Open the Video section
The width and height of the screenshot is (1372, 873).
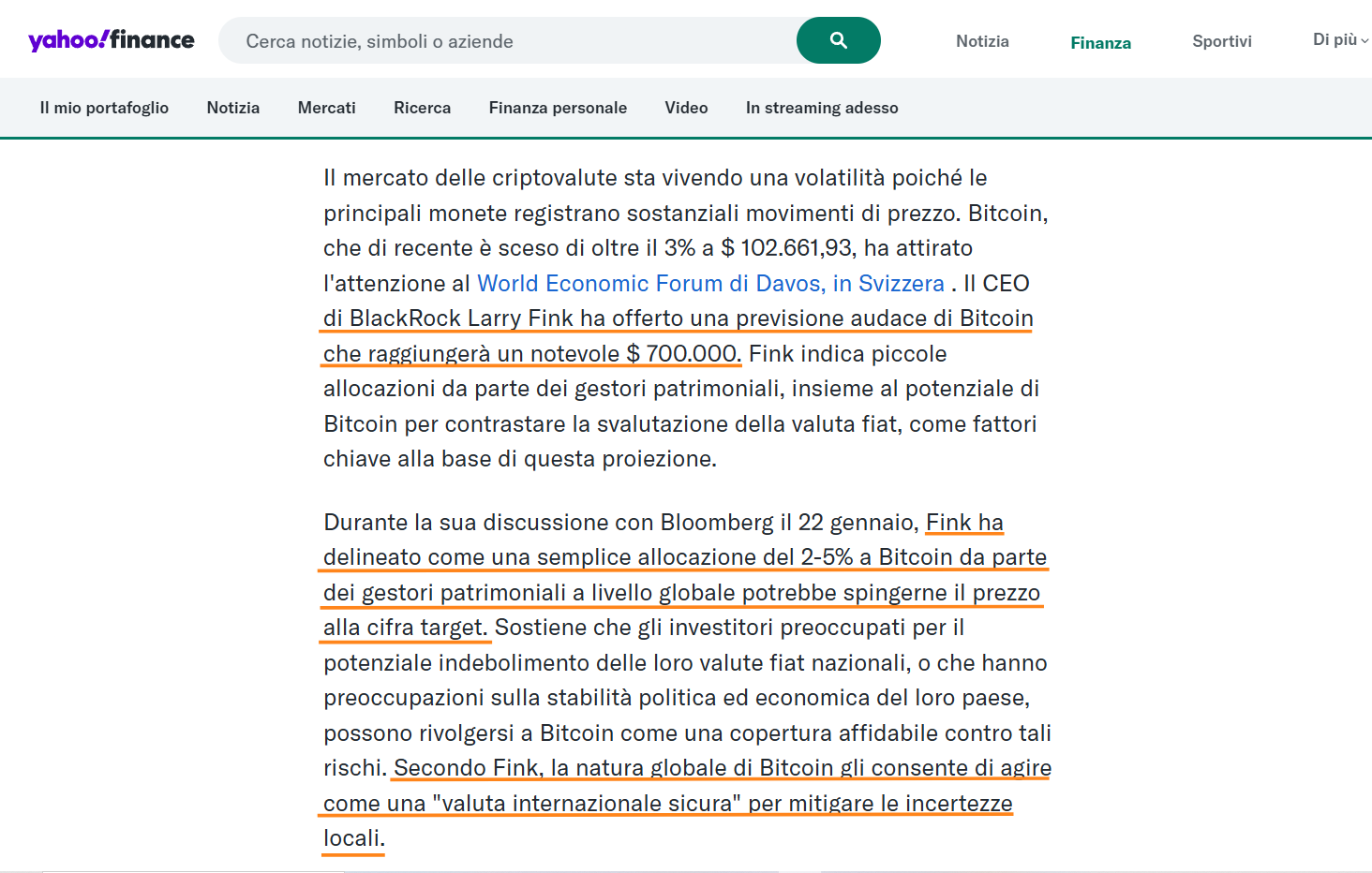click(x=686, y=108)
